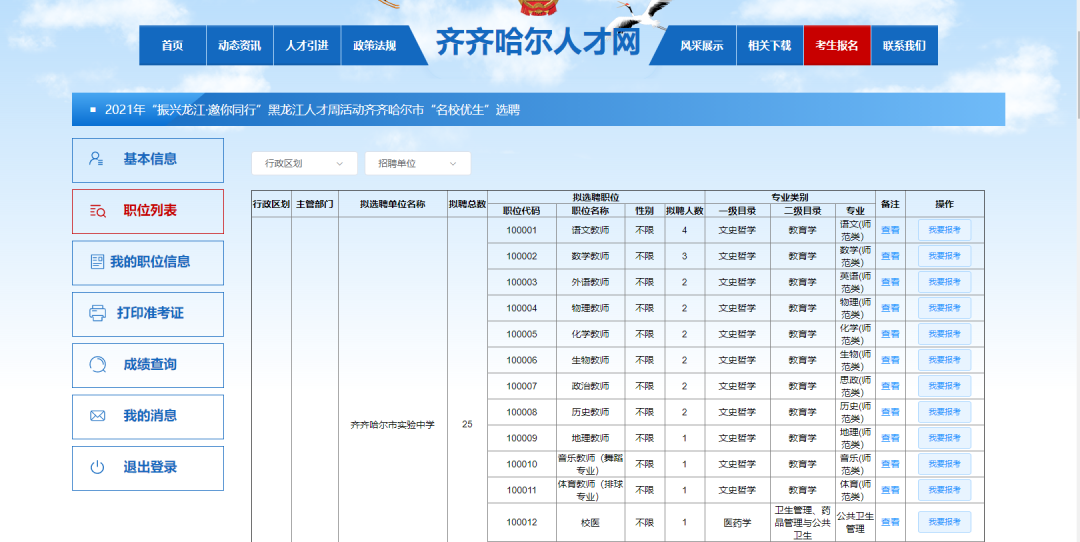Click the 我的职位信息 document icon
1080x542 pixels.
click(97, 262)
